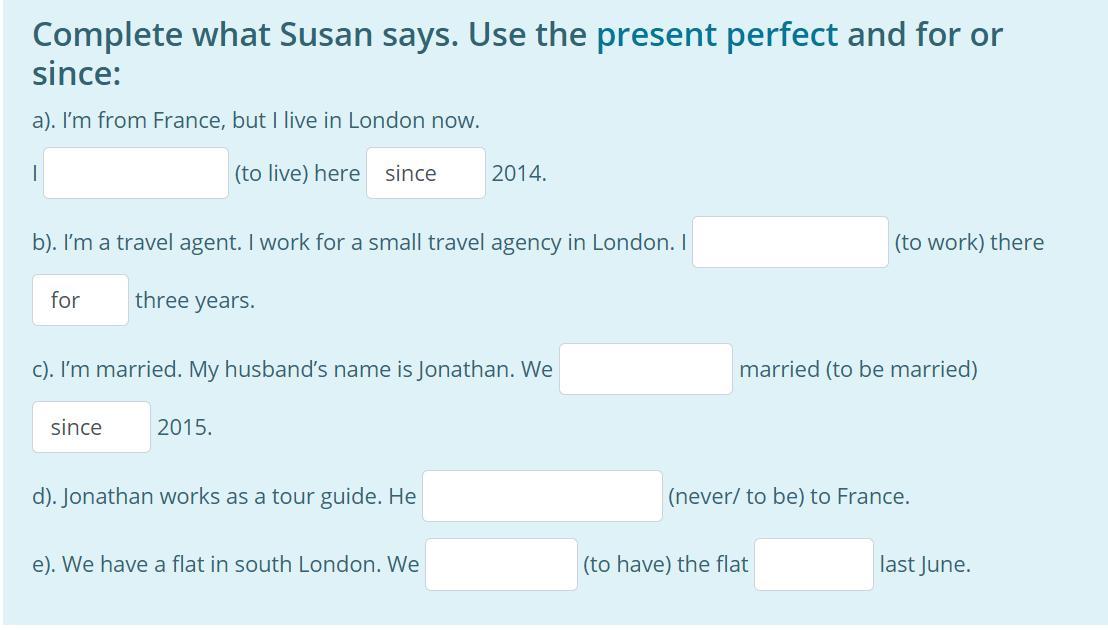Select the 'since' field before 2014
The width and height of the screenshot is (1108, 630).
tap(426, 173)
